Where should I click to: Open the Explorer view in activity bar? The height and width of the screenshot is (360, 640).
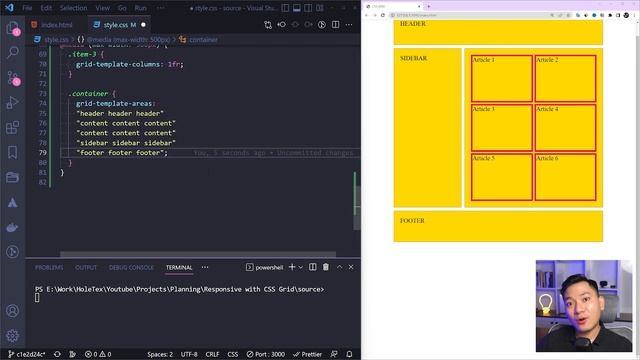[x=13, y=28]
